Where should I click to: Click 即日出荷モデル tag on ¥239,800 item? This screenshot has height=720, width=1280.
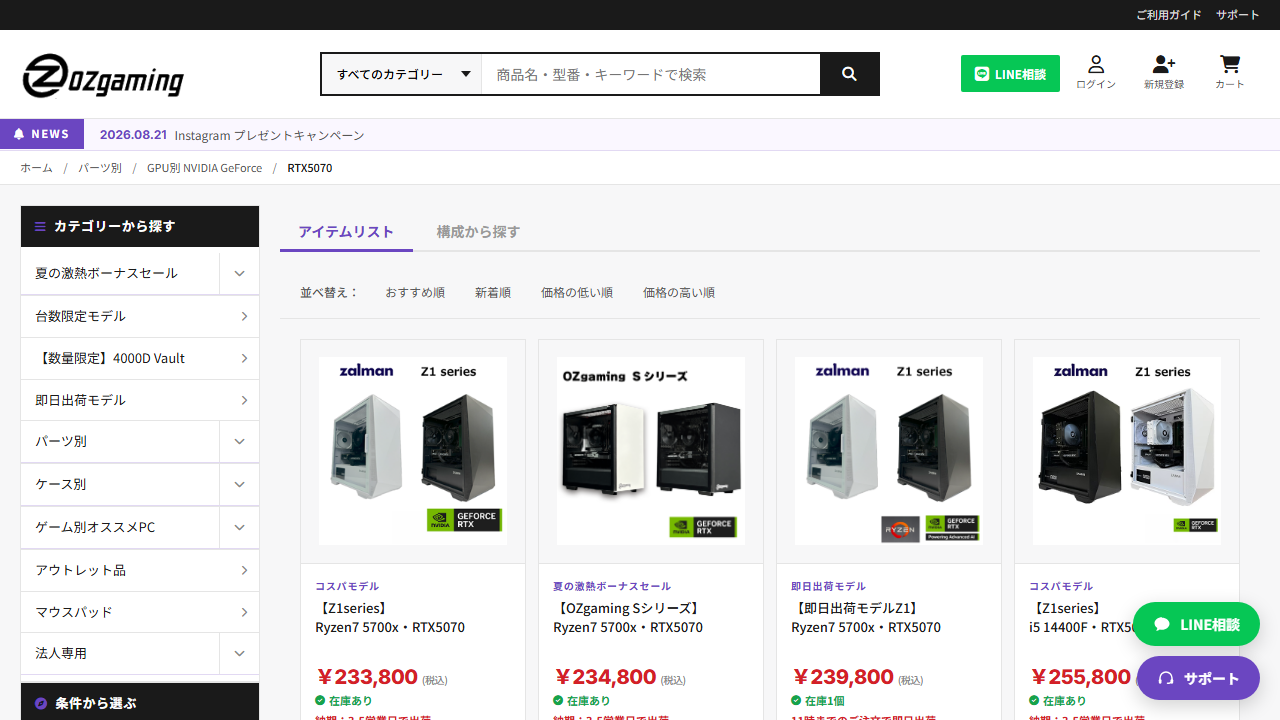(x=828, y=586)
